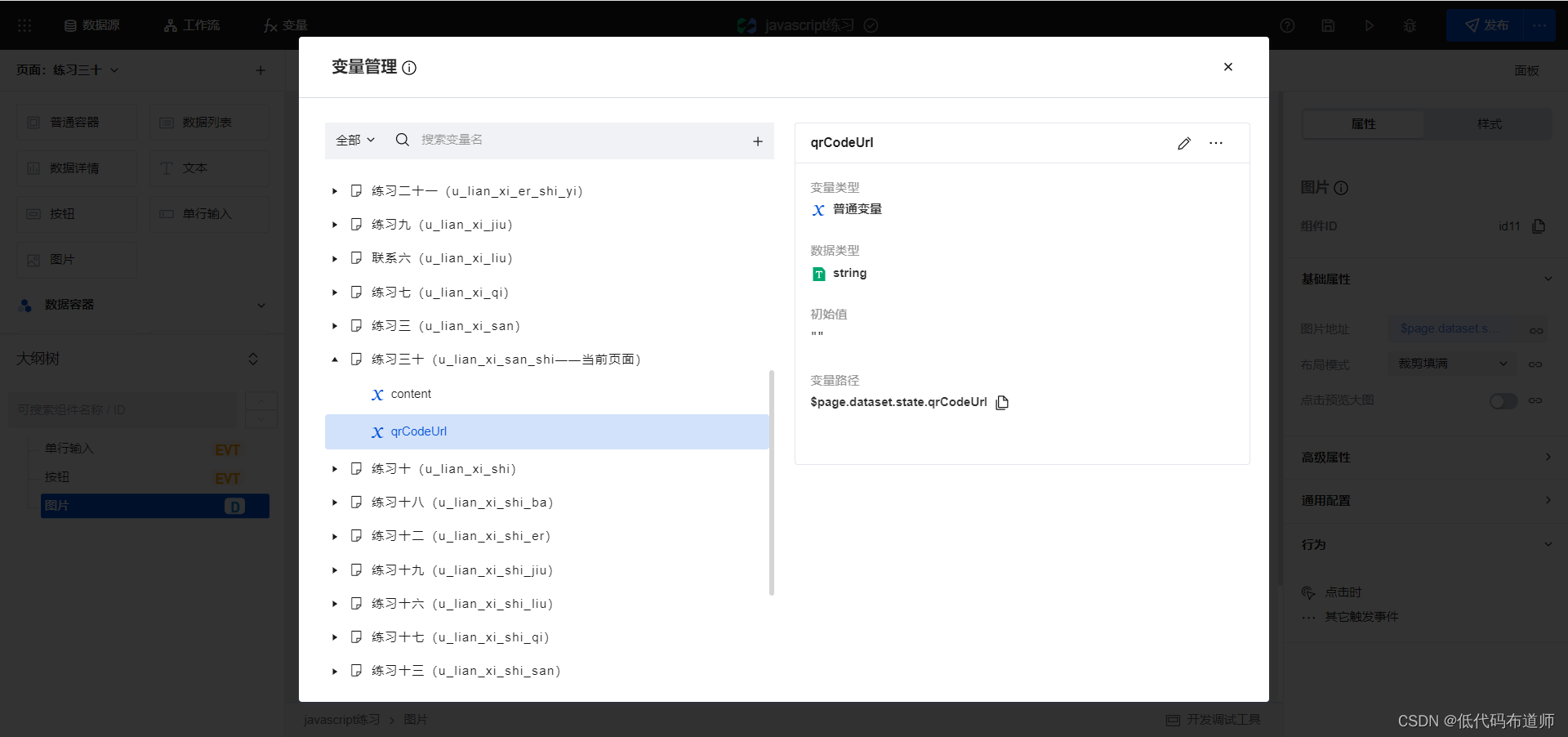Viewport: 1568px width, 737px height.
Task: Close the 变量管理 dialog
Action: (x=1227, y=67)
